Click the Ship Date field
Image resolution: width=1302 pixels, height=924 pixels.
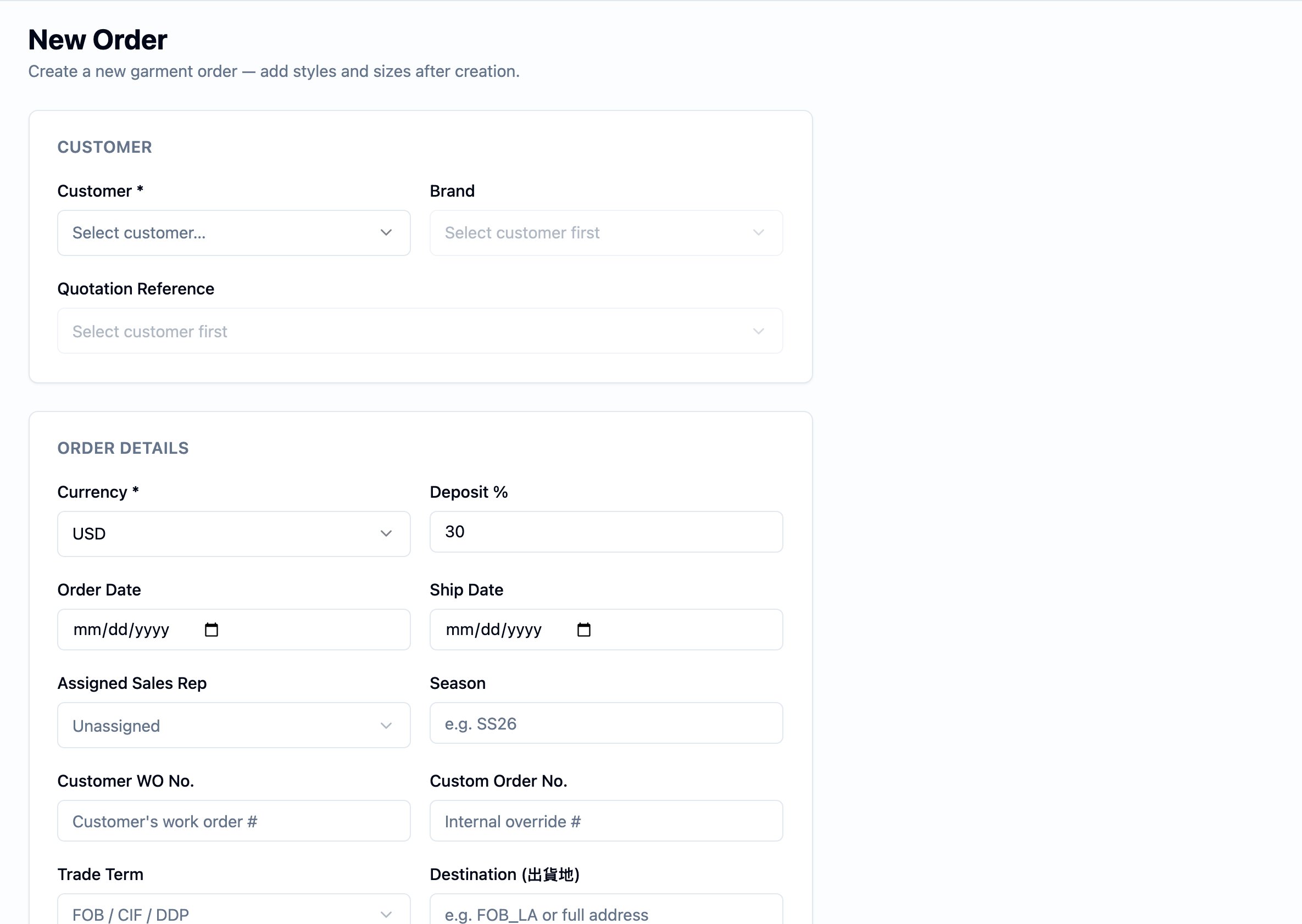(606, 630)
